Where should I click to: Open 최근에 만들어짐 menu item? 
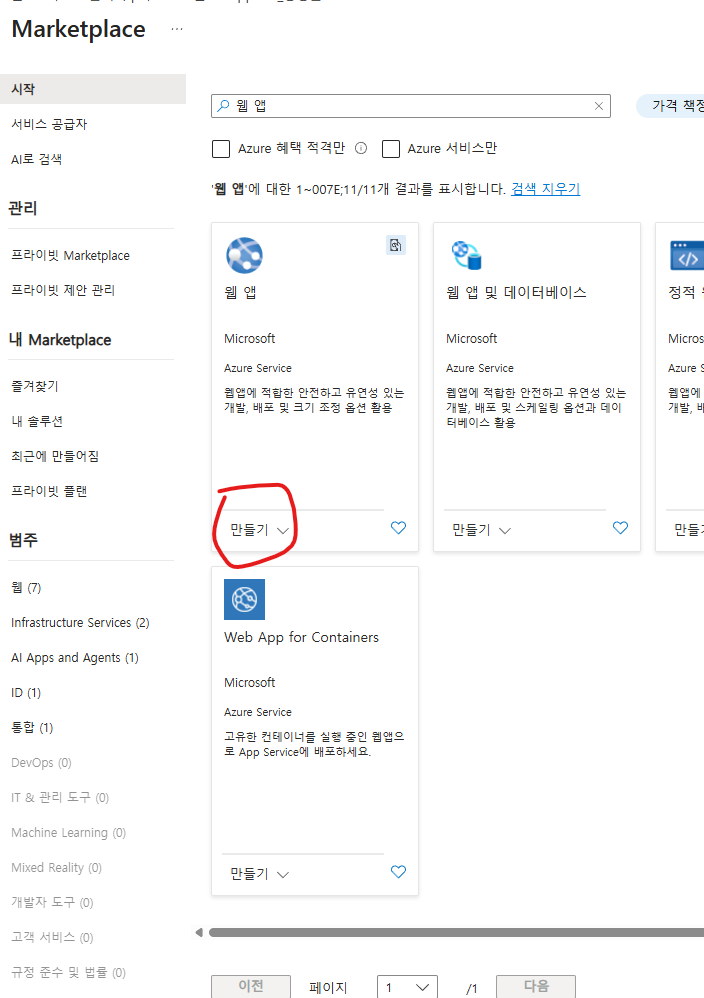(55, 456)
